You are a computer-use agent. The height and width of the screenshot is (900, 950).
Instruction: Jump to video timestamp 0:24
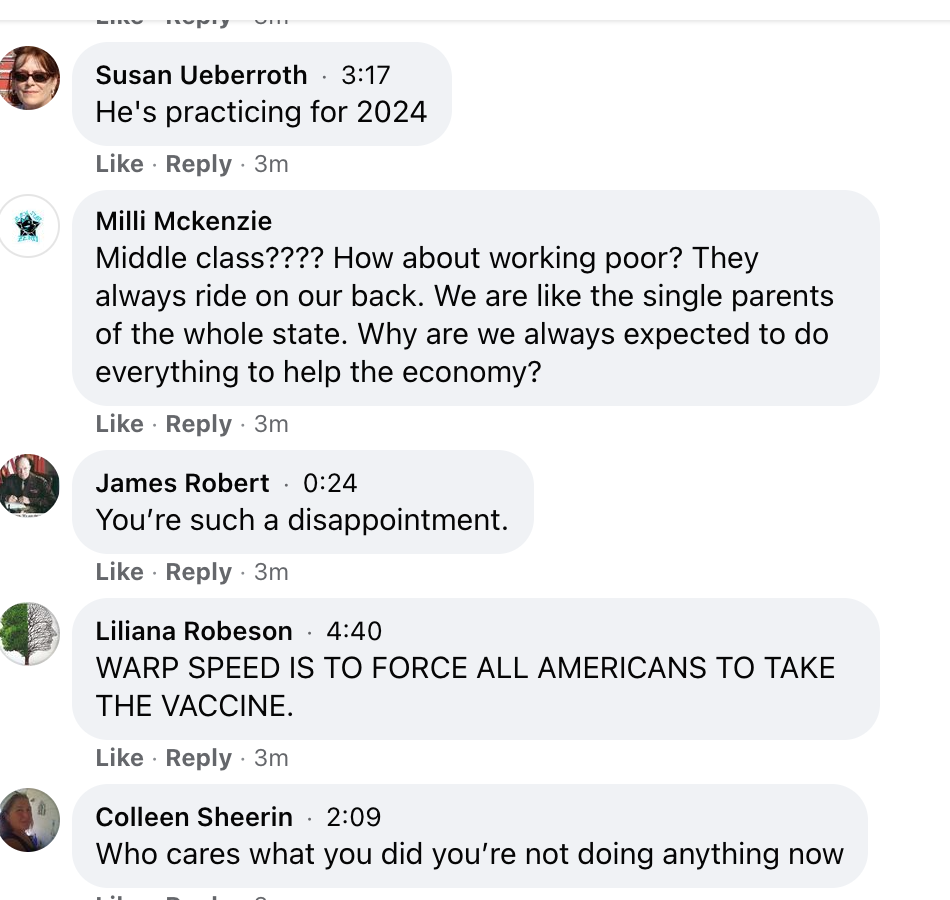click(x=329, y=483)
